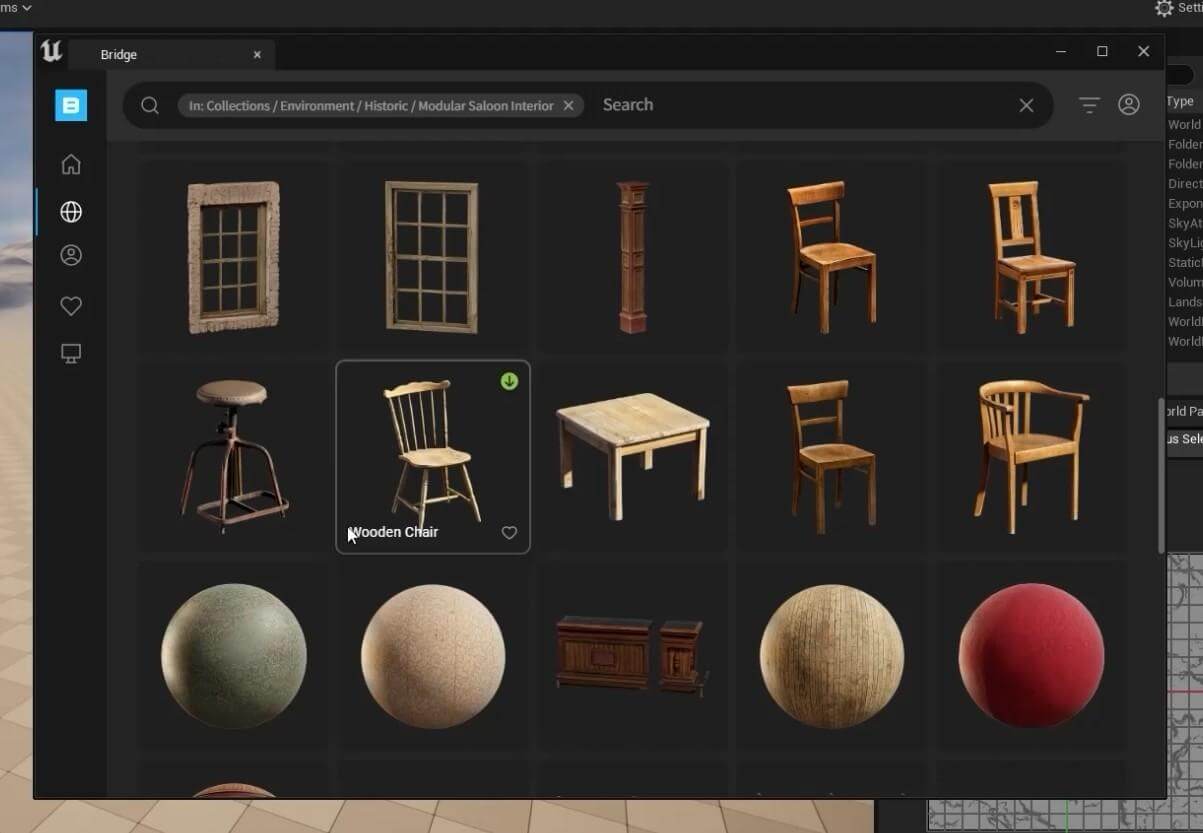1203x833 pixels.
Task: Select the square wooden table thumbnail
Action: (x=632, y=454)
